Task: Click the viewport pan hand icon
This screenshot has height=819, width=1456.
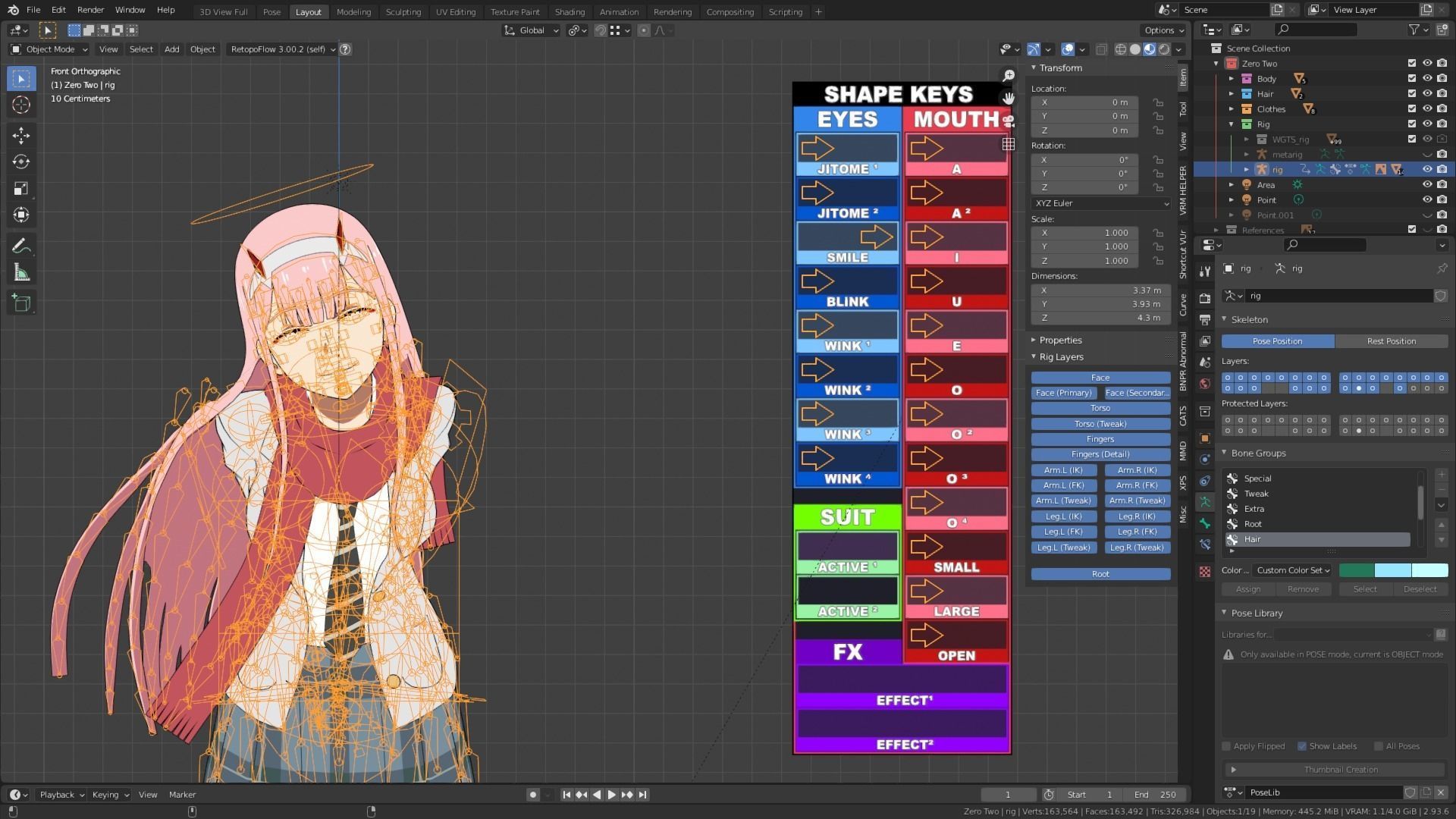Action: 1009,98
